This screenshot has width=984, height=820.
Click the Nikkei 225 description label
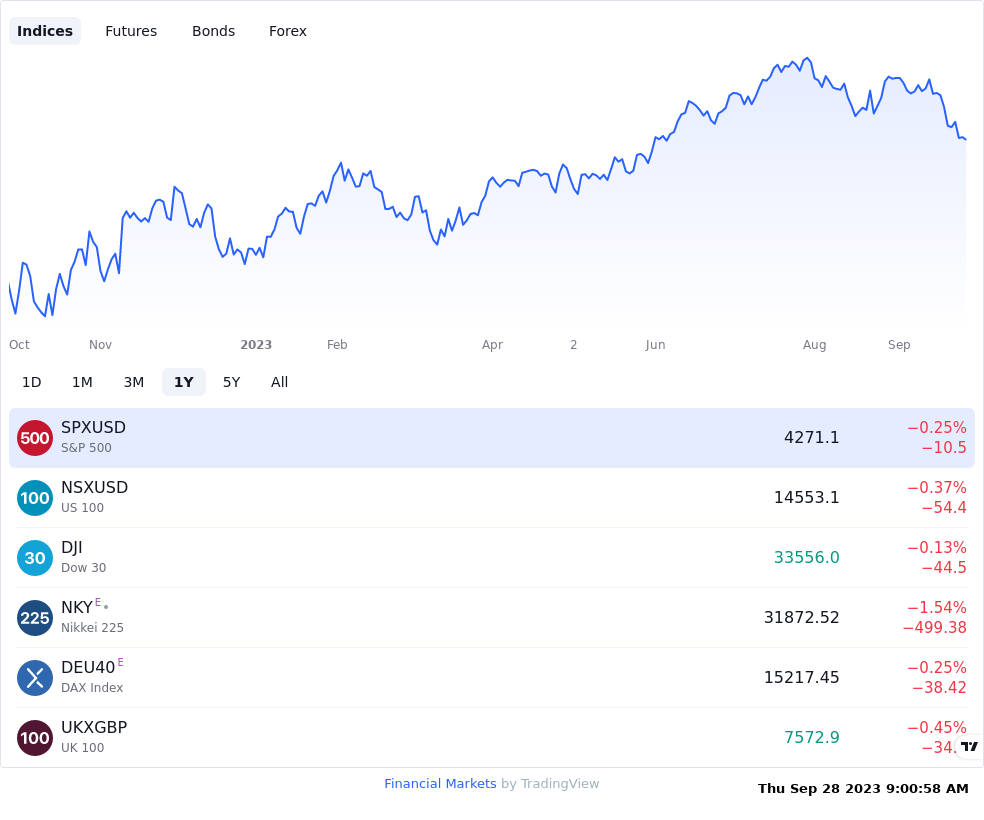(92, 627)
